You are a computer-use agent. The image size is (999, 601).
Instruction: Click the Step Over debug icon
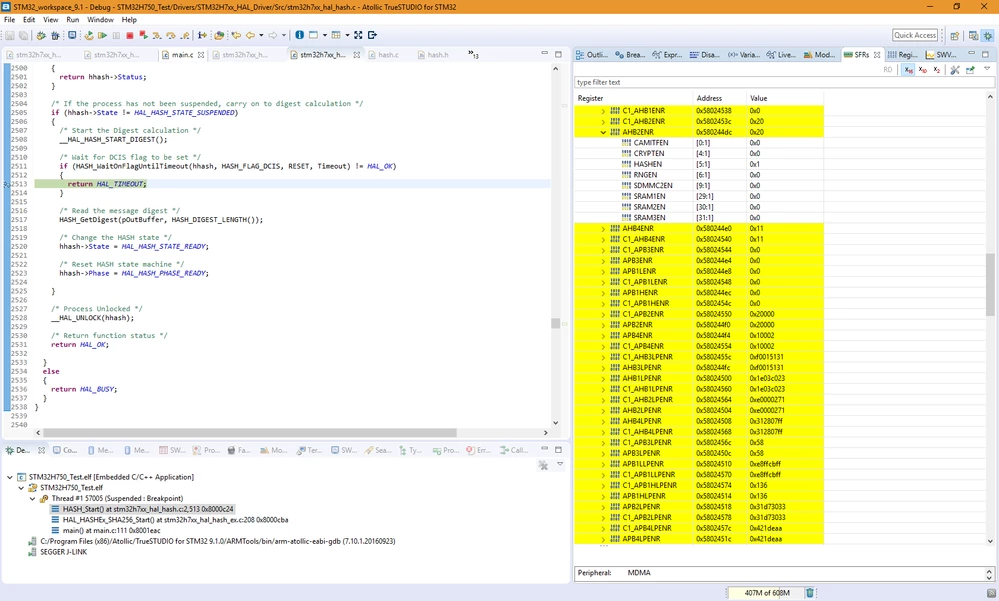pyautogui.click(x=171, y=36)
